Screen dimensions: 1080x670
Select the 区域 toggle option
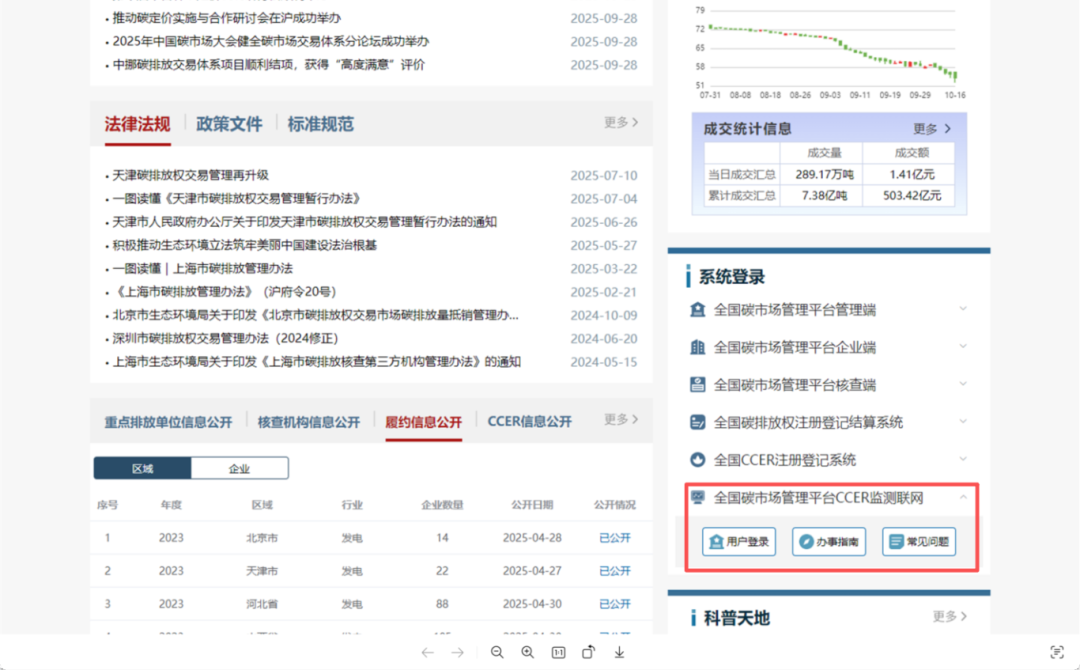point(143,468)
